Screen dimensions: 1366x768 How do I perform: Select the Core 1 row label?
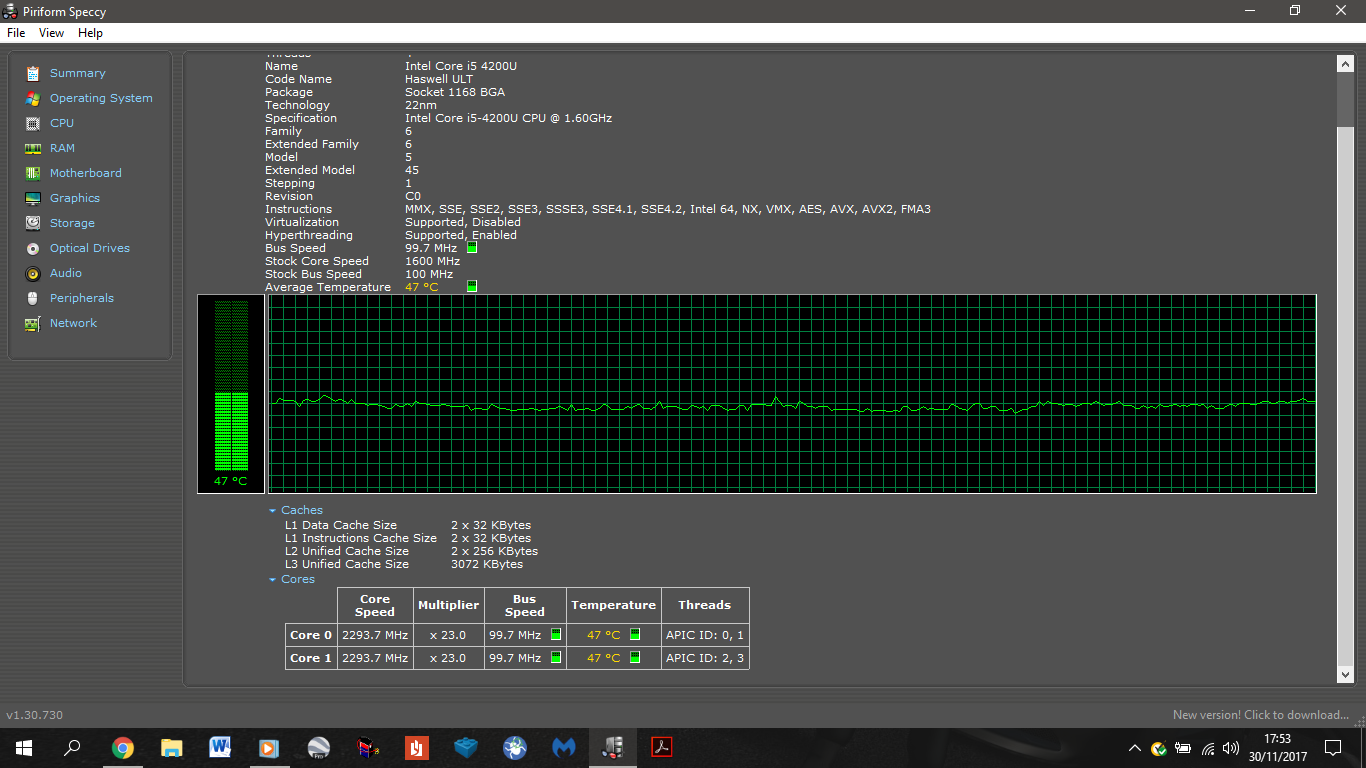tap(311, 658)
